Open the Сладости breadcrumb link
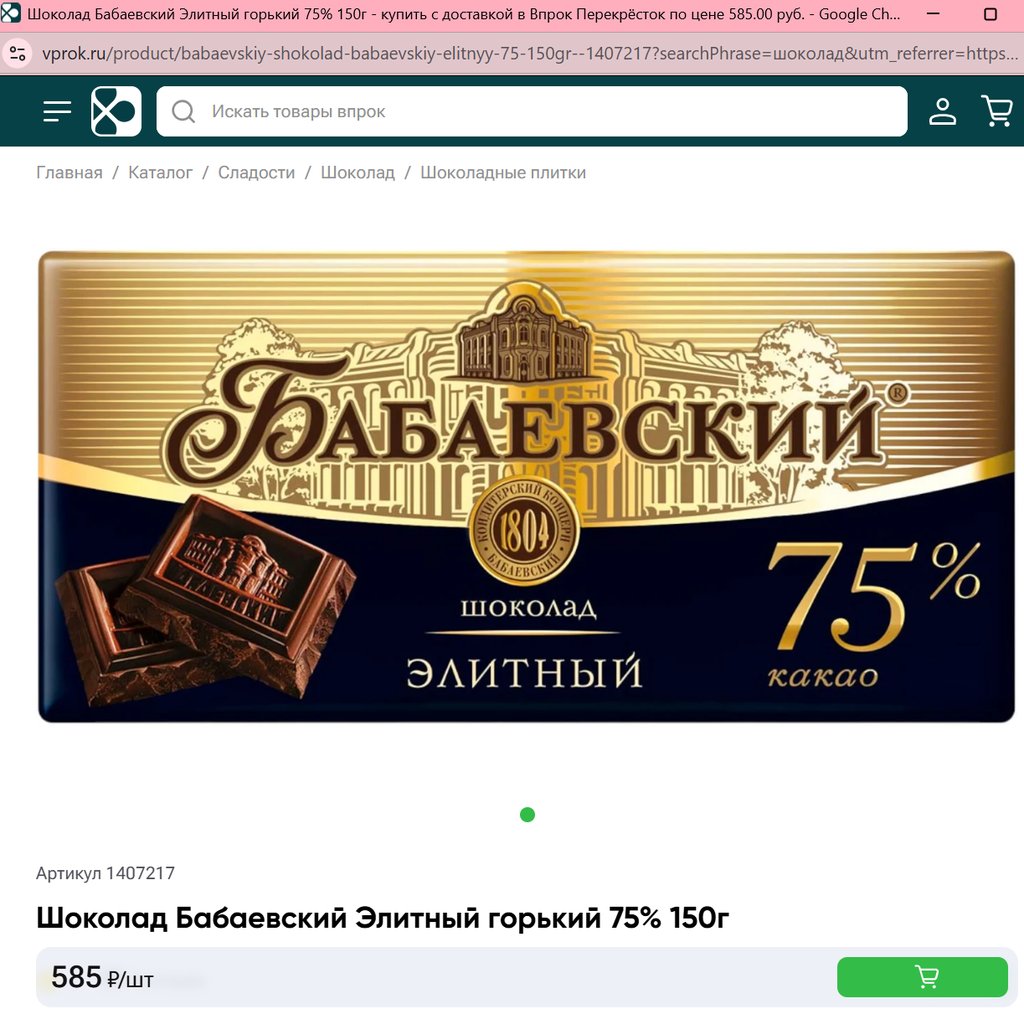 (256, 173)
